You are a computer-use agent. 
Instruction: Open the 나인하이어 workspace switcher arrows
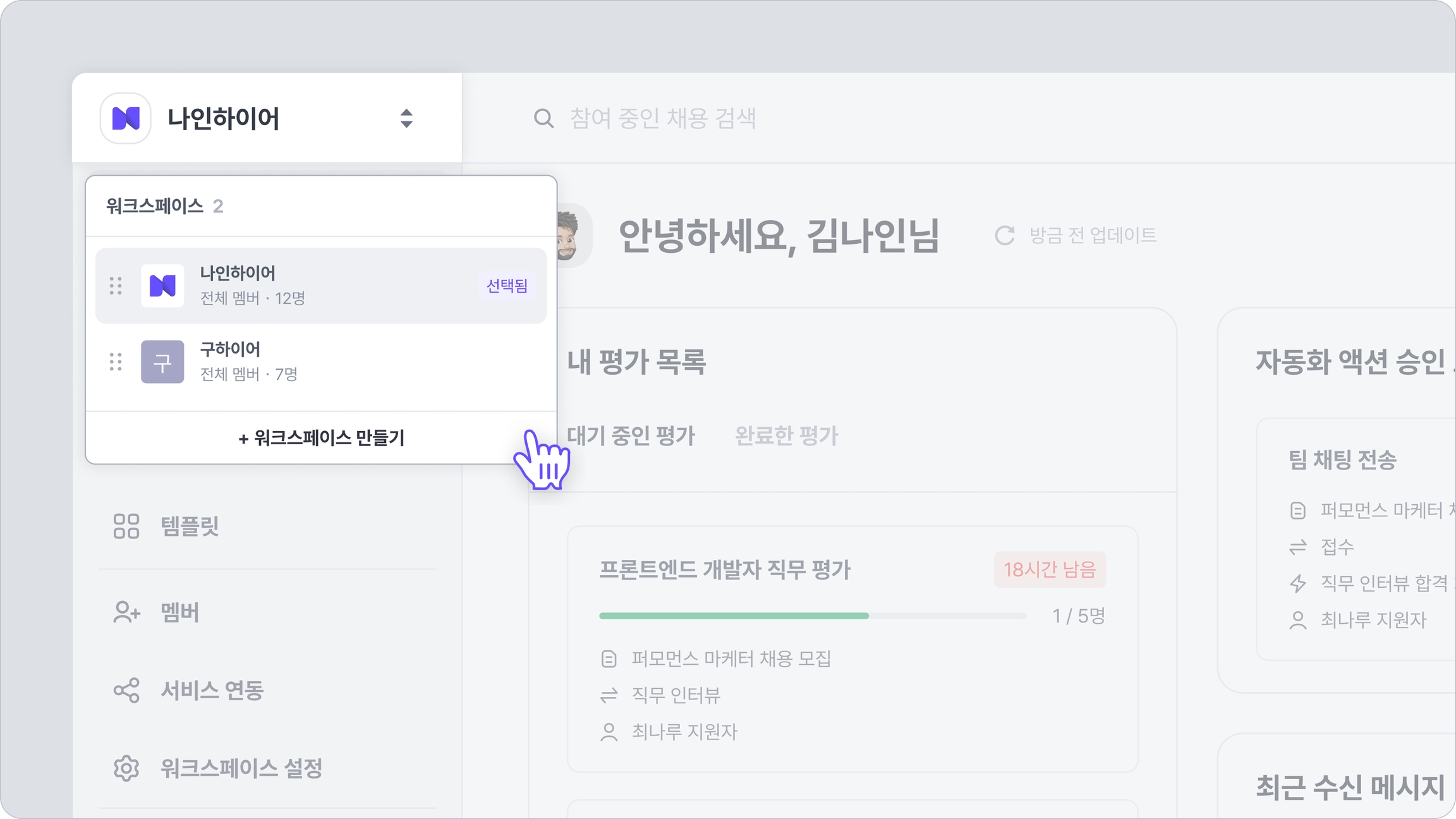click(x=406, y=118)
